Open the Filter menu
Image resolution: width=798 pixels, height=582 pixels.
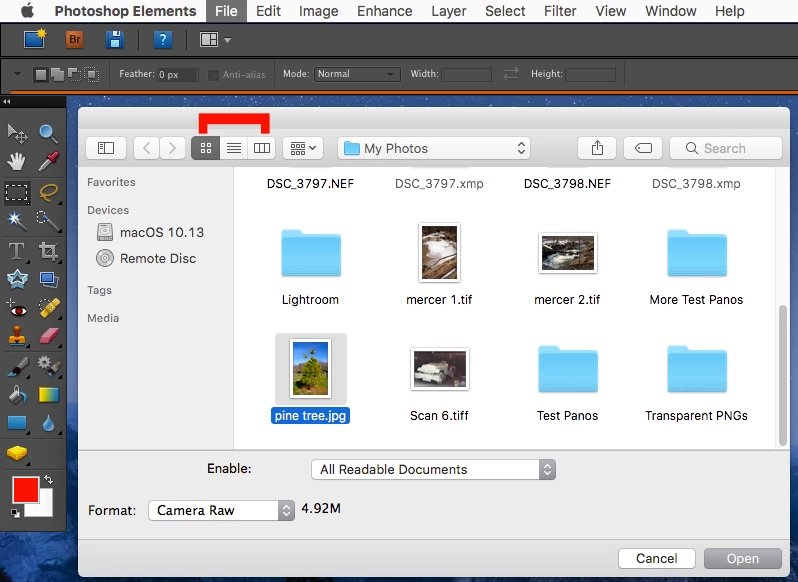click(x=560, y=11)
